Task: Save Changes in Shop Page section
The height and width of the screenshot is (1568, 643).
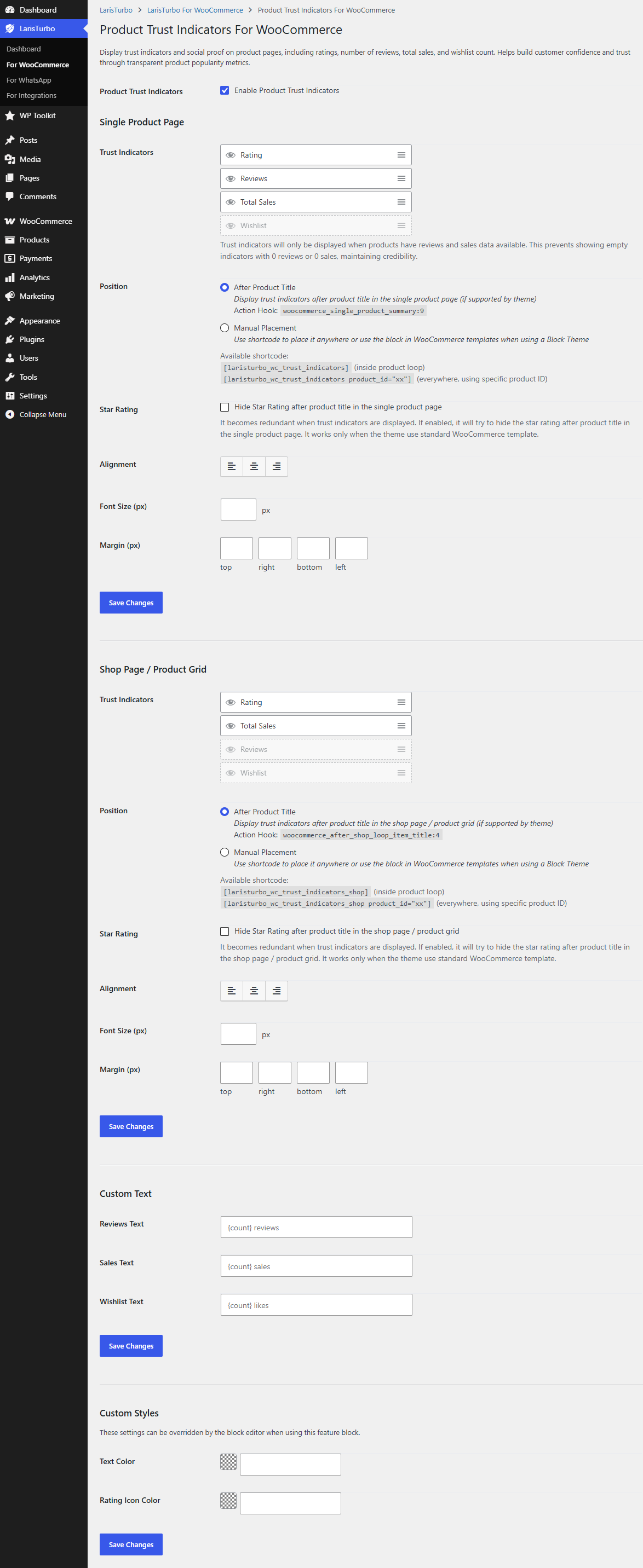Action: [131, 1126]
